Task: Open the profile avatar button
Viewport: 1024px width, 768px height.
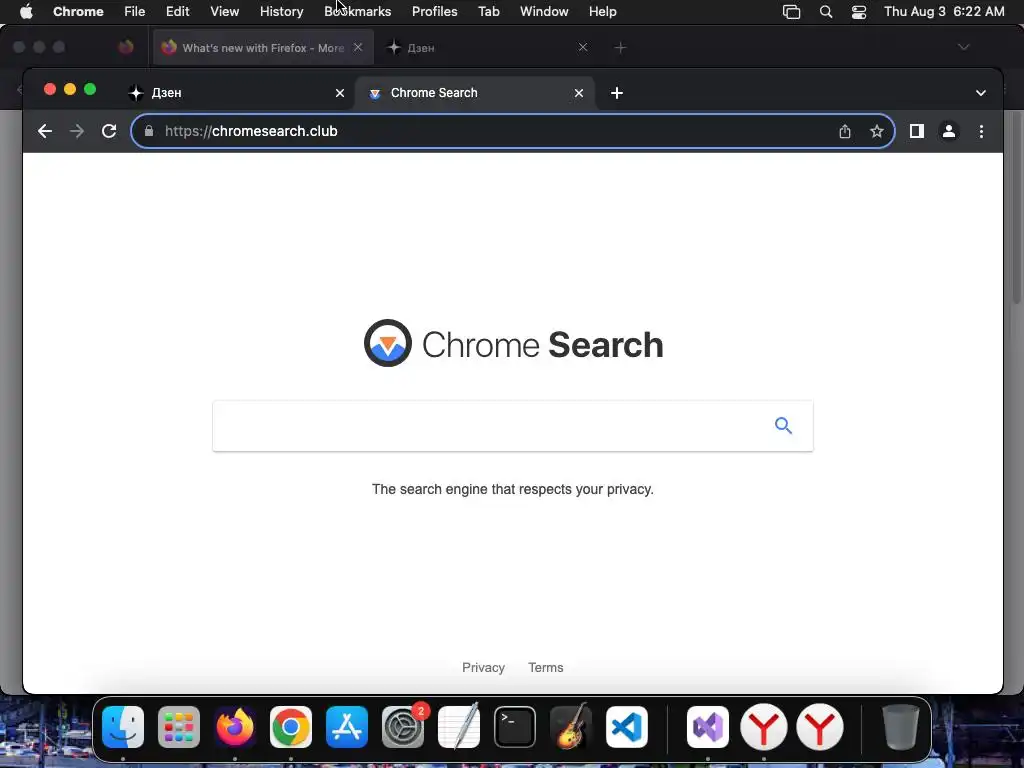Action: 949,131
